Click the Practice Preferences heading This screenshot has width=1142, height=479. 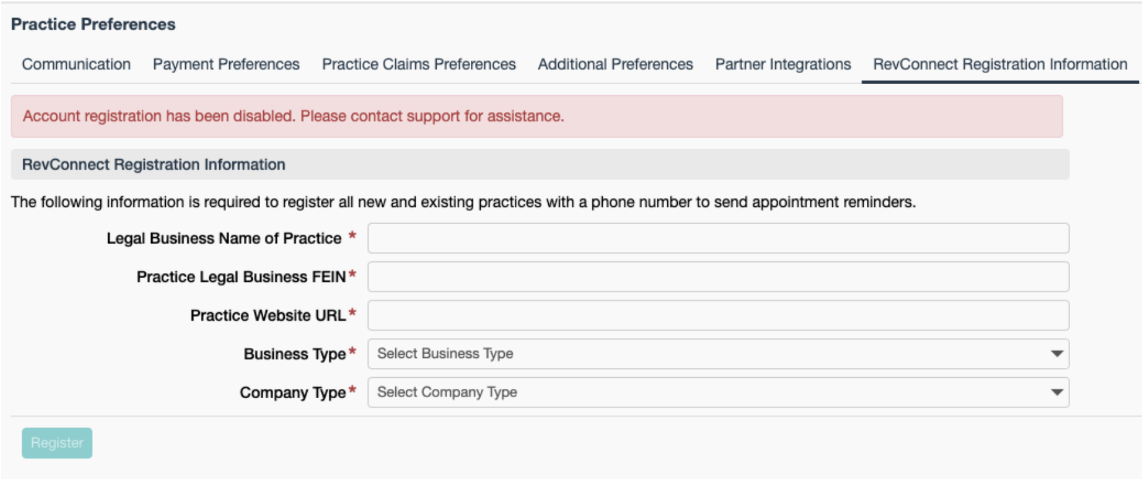coord(93,24)
